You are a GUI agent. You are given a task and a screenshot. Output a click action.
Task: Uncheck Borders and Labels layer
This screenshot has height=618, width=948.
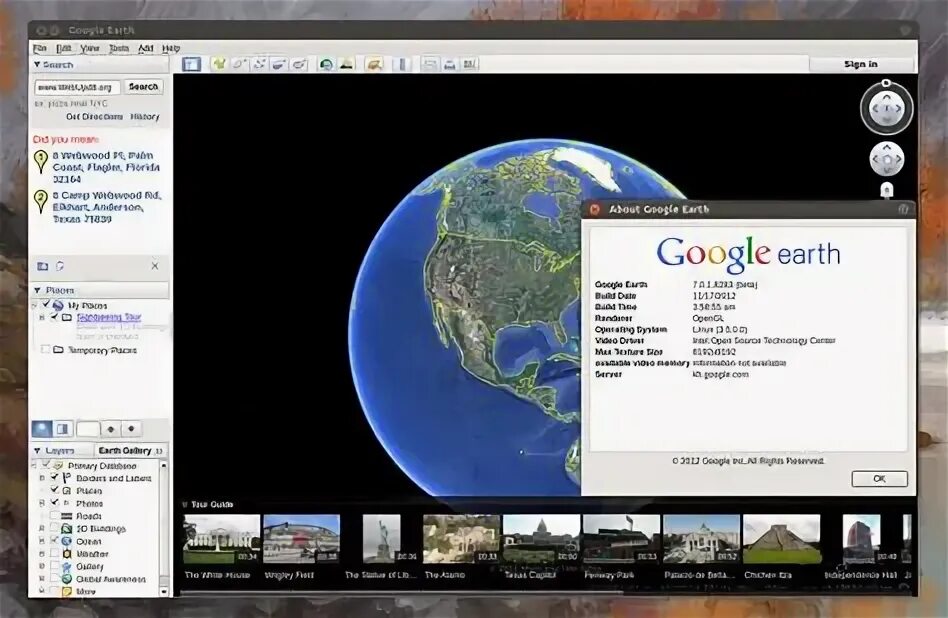pyautogui.click(x=54, y=478)
